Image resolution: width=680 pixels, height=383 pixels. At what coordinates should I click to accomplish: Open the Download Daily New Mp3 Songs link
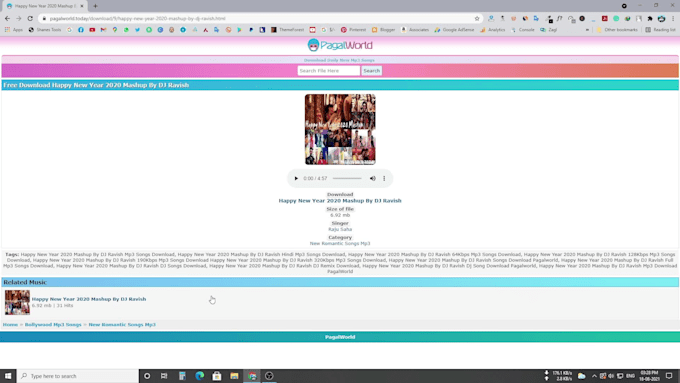point(339,60)
